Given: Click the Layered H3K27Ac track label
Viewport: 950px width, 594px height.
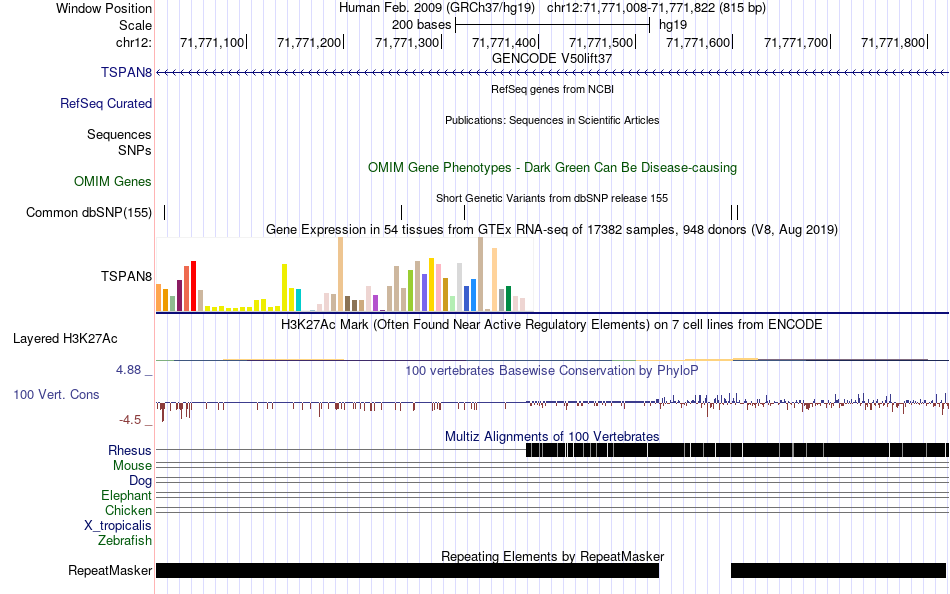Looking at the screenshot, I should 65,339.
